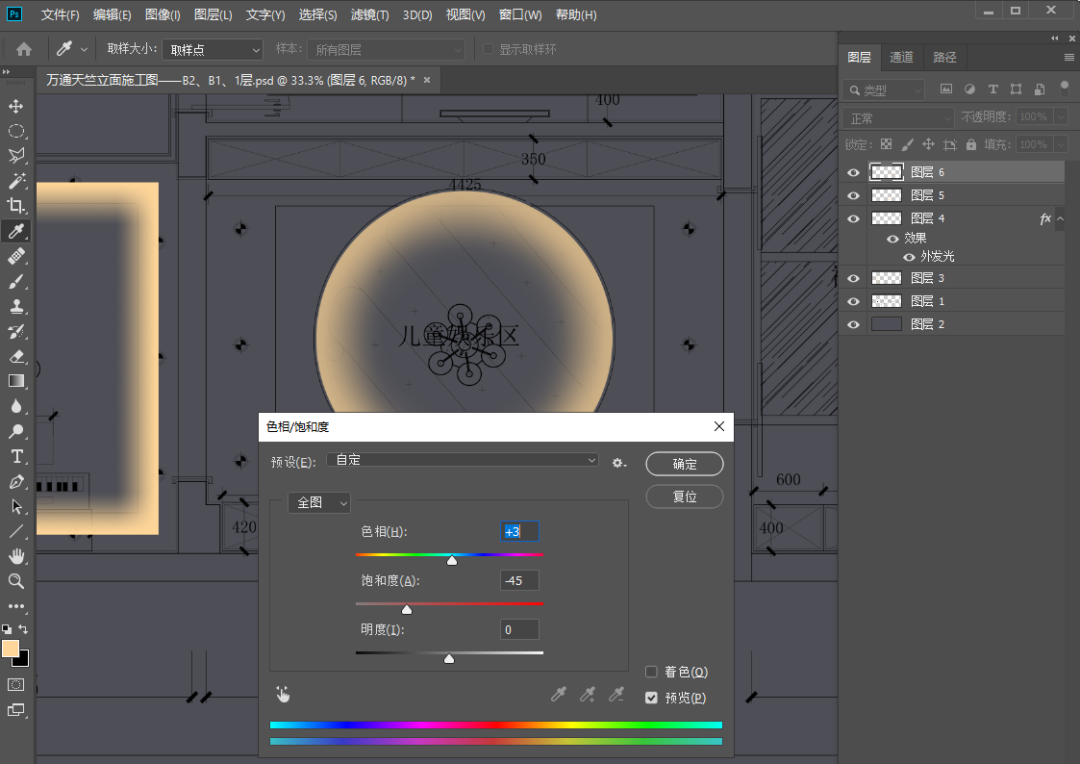
Task: Select the Hand tool
Action: [16, 556]
